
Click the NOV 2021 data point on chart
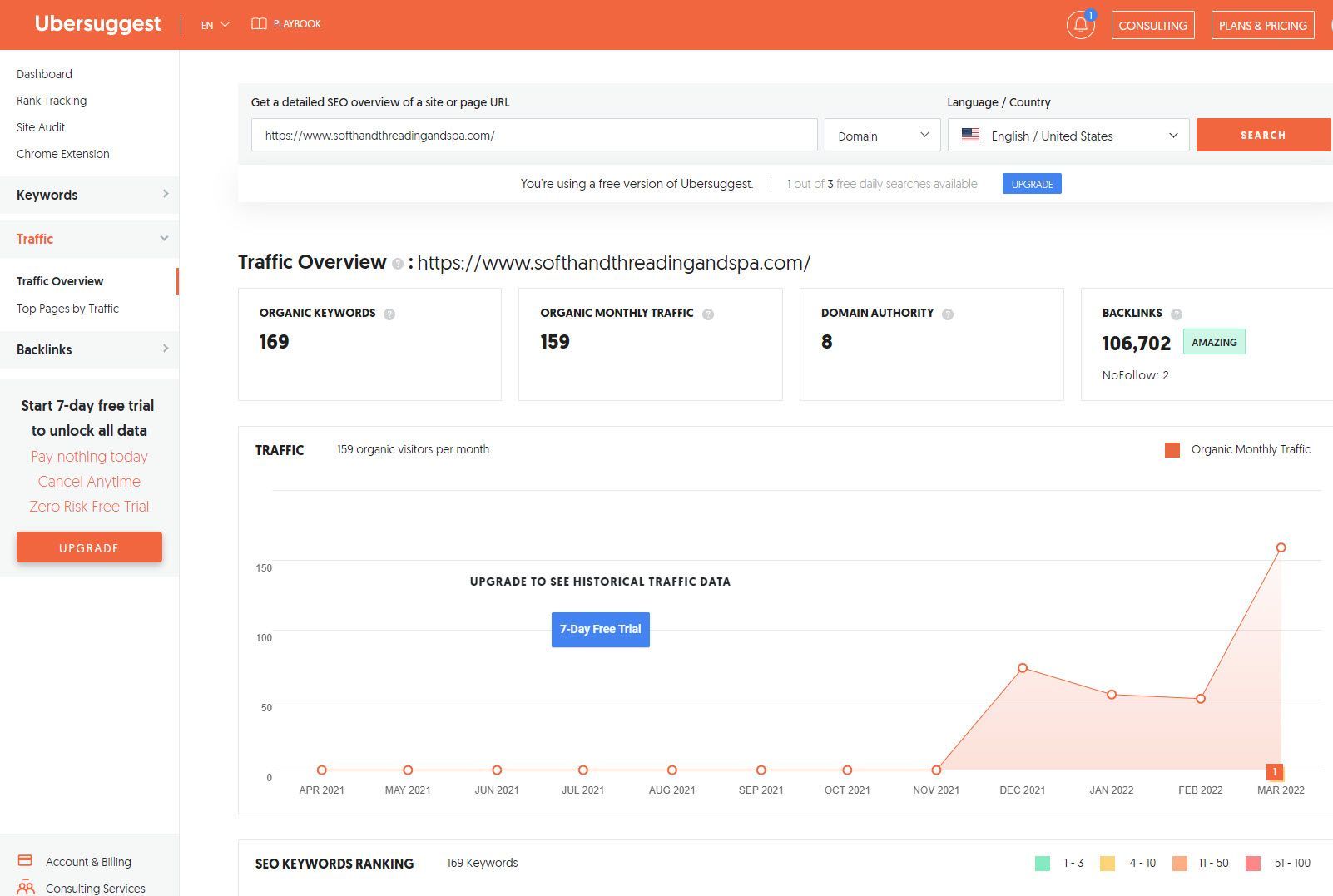click(x=936, y=770)
